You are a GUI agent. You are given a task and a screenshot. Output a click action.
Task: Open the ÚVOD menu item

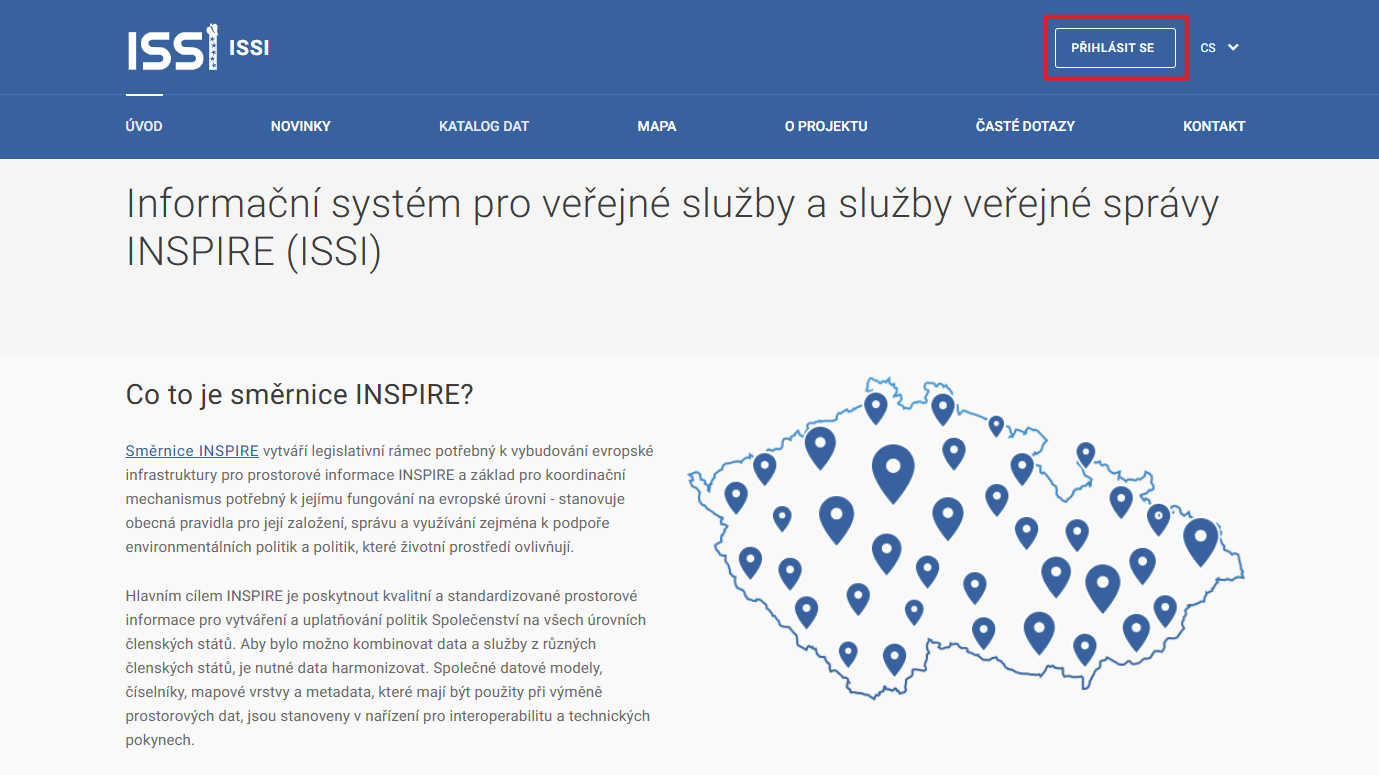coord(143,126)
